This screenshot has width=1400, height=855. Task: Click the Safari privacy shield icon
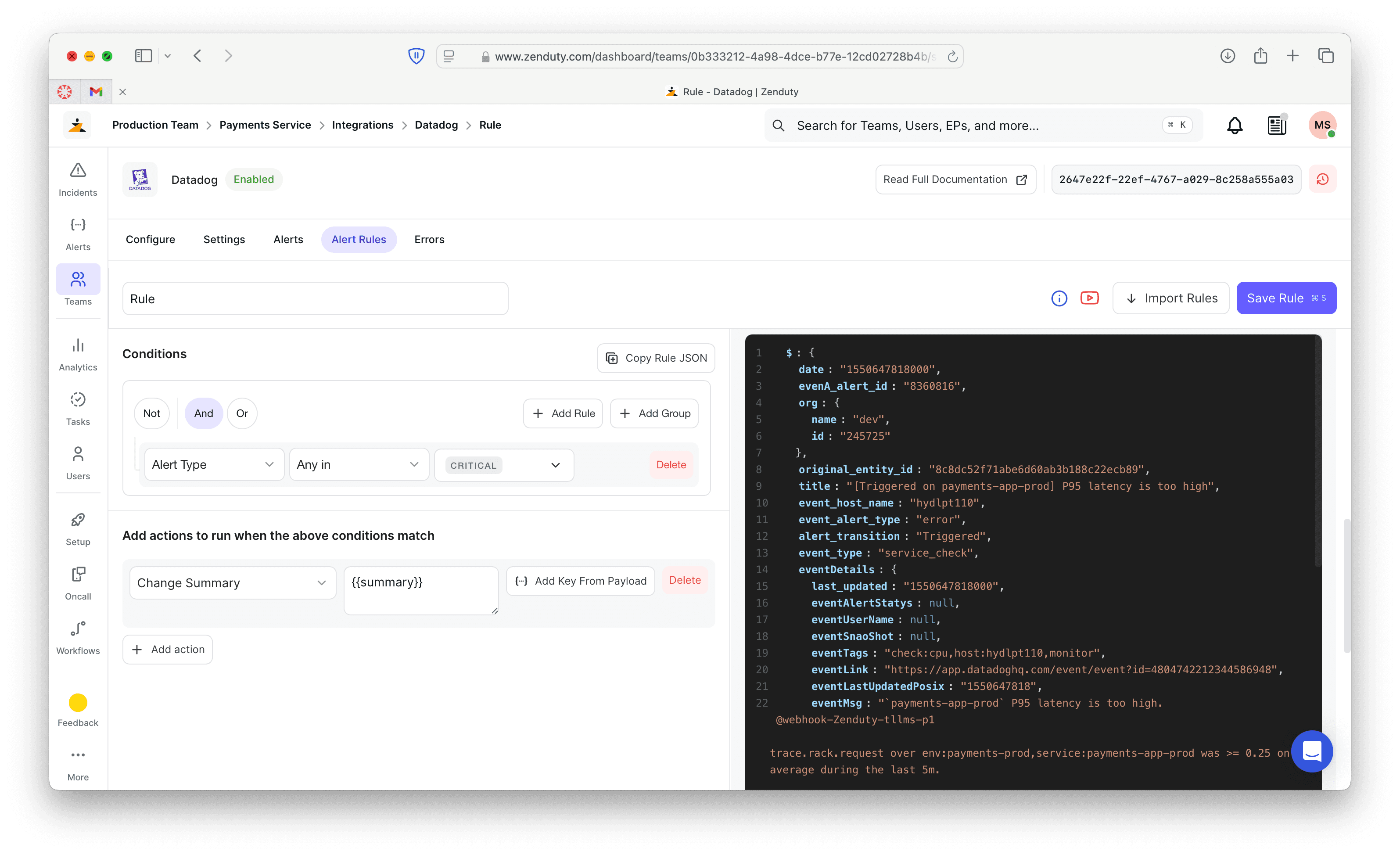click(x=416, y=56)
